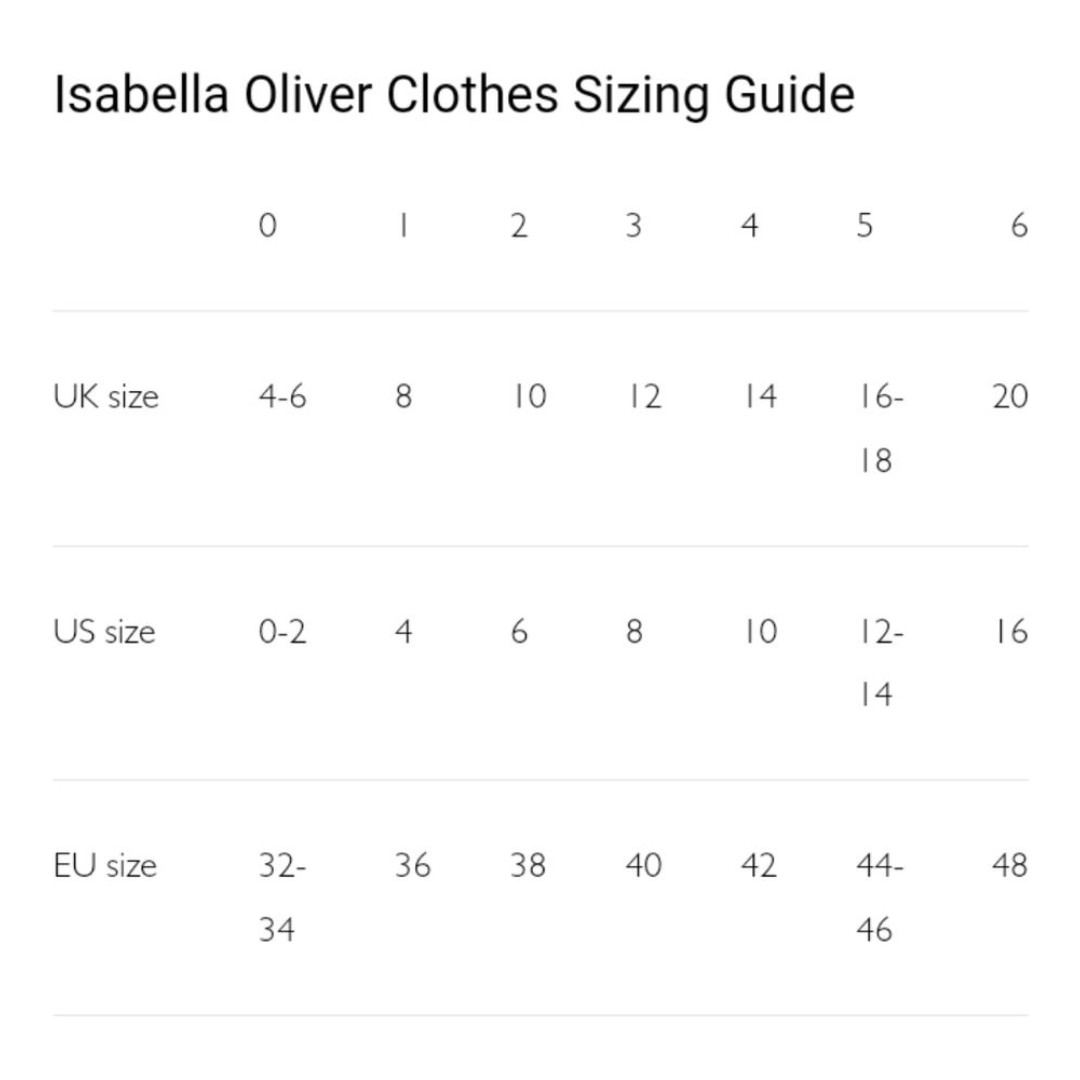Click the US size 16 cell
Screen dimensions: 1080x1080
tap(1010, 632)
